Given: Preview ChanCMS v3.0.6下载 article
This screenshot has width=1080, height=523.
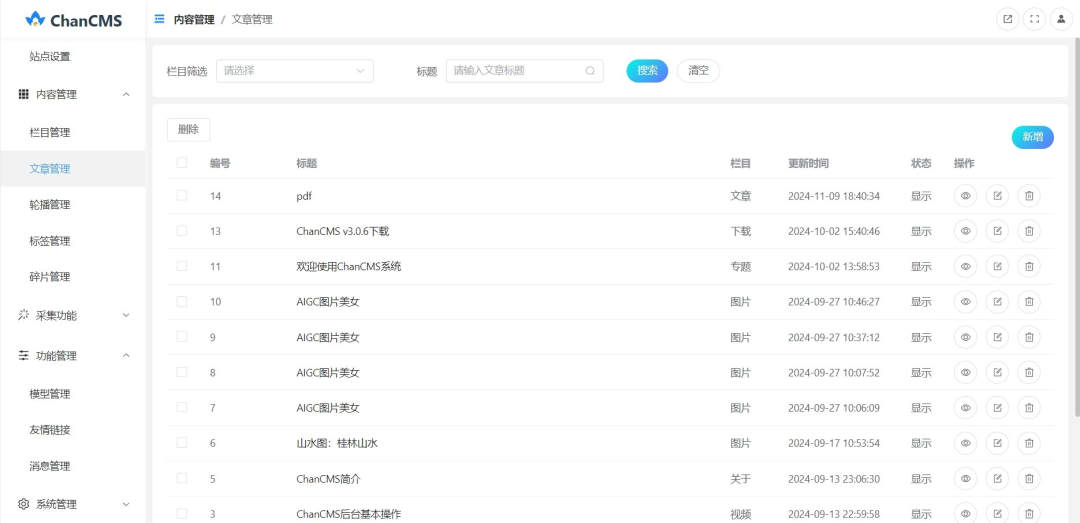Looking at the screenshot, I should [x=966, y=231].
